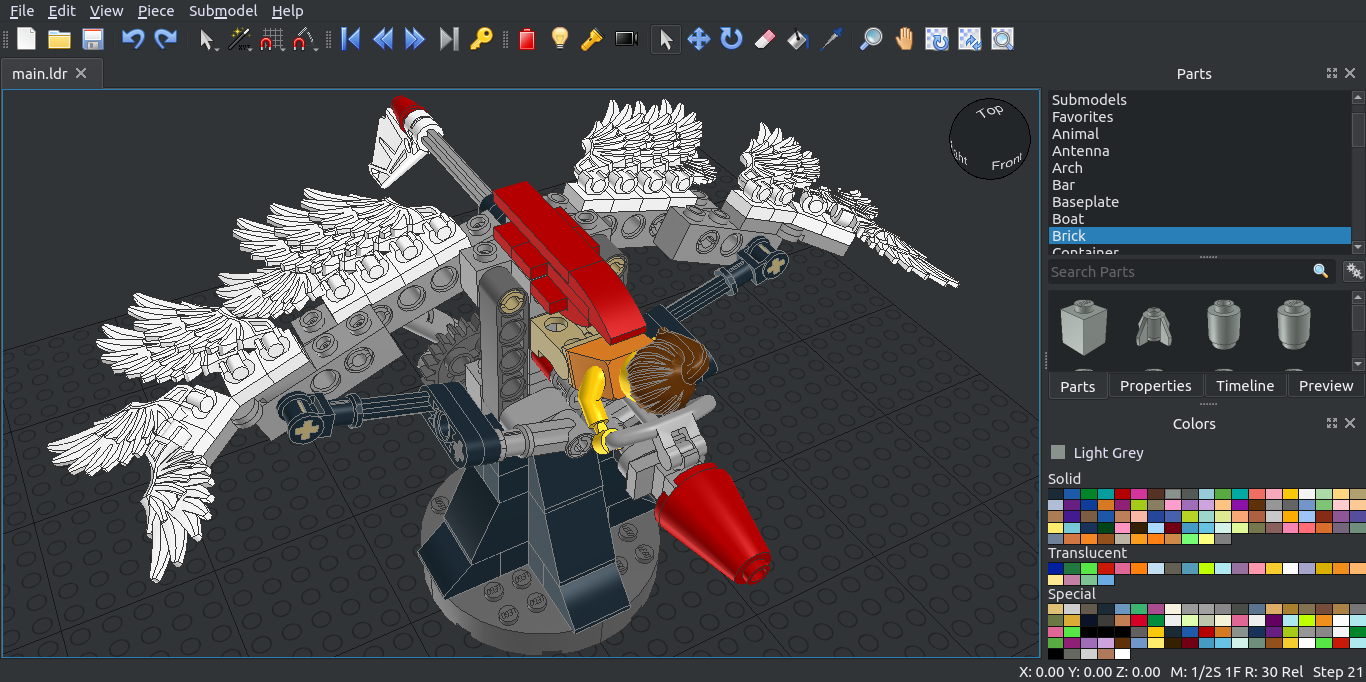Select Baseplate in the parts category list
This screenshot has height=682, width=1366.
[1085, 202]
